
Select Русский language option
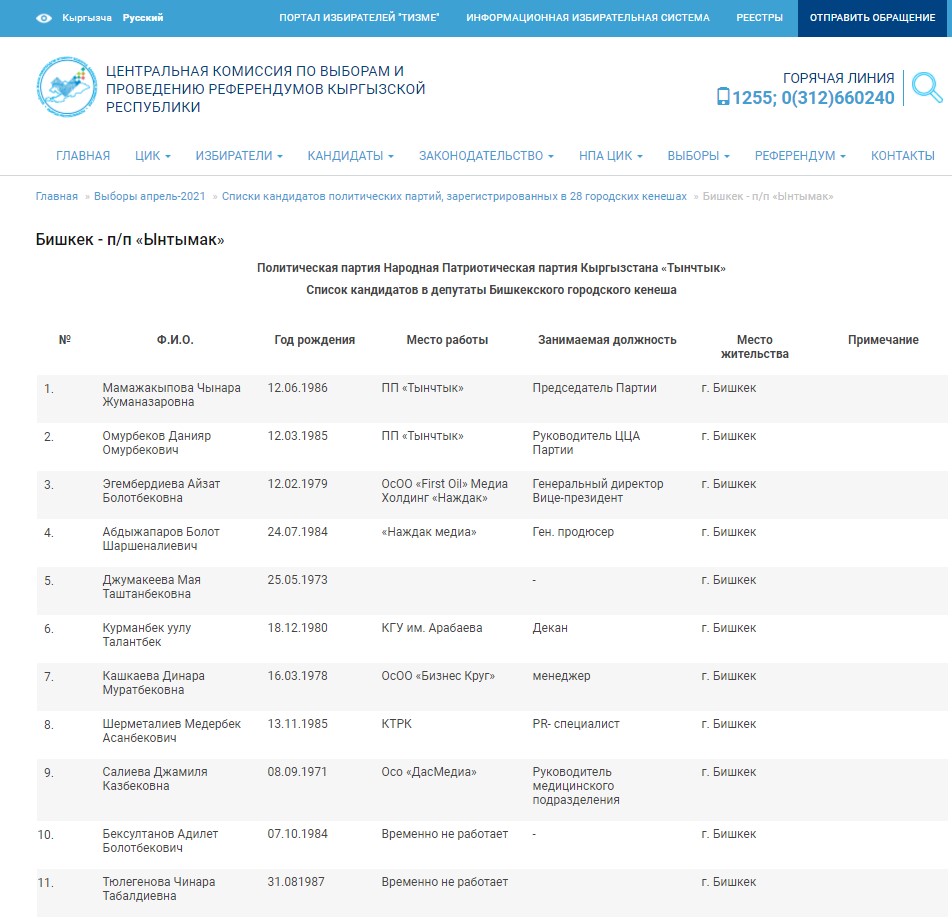143,18
